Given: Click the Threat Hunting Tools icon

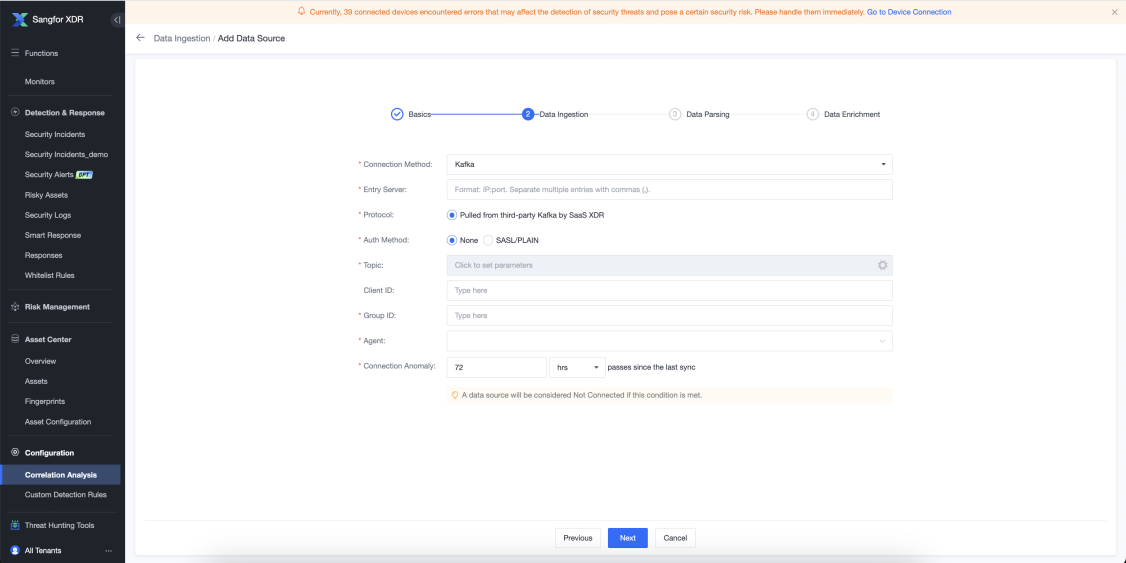Looking at the screenshot, I should [x=15, y=525].
